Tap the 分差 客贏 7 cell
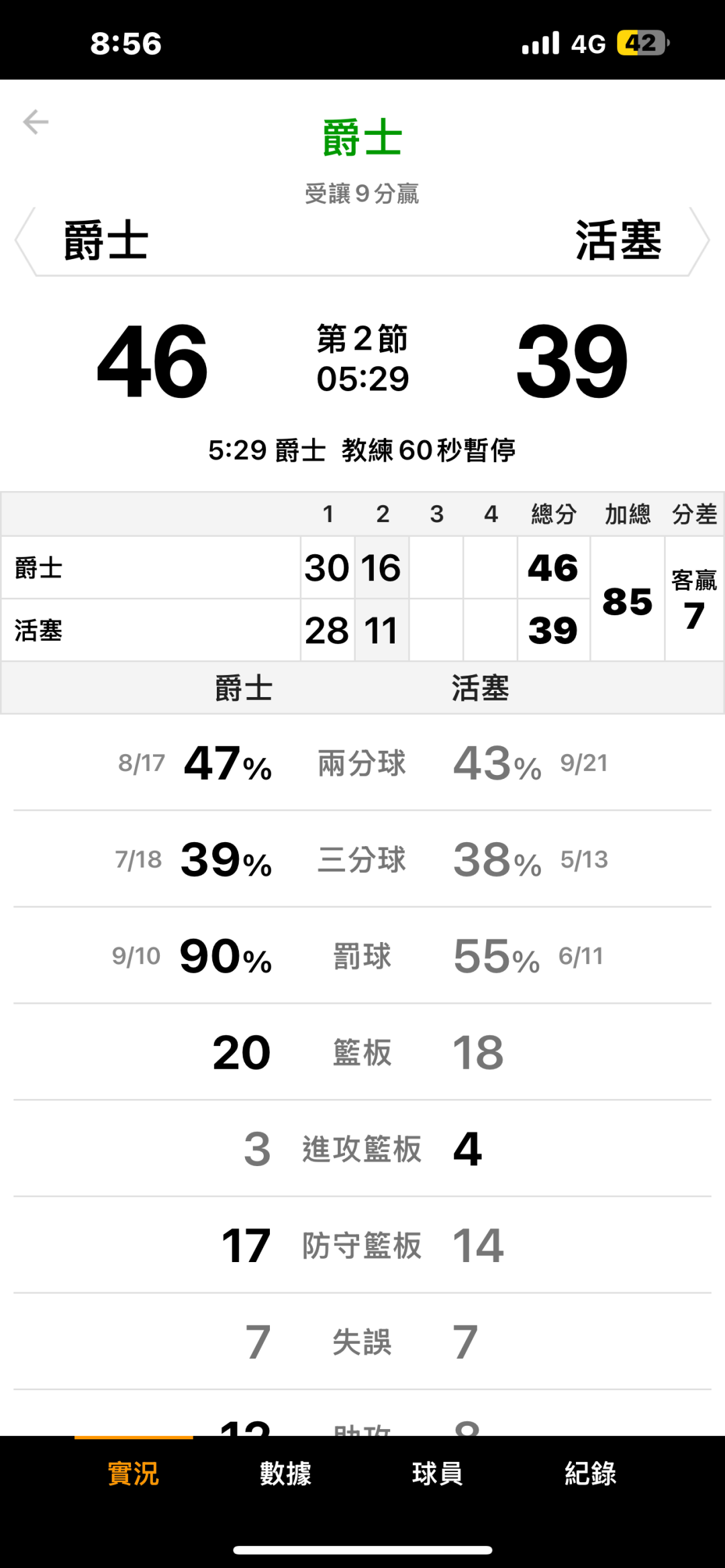The width and height of the screenshot is (725, 1568). [694, 599]
